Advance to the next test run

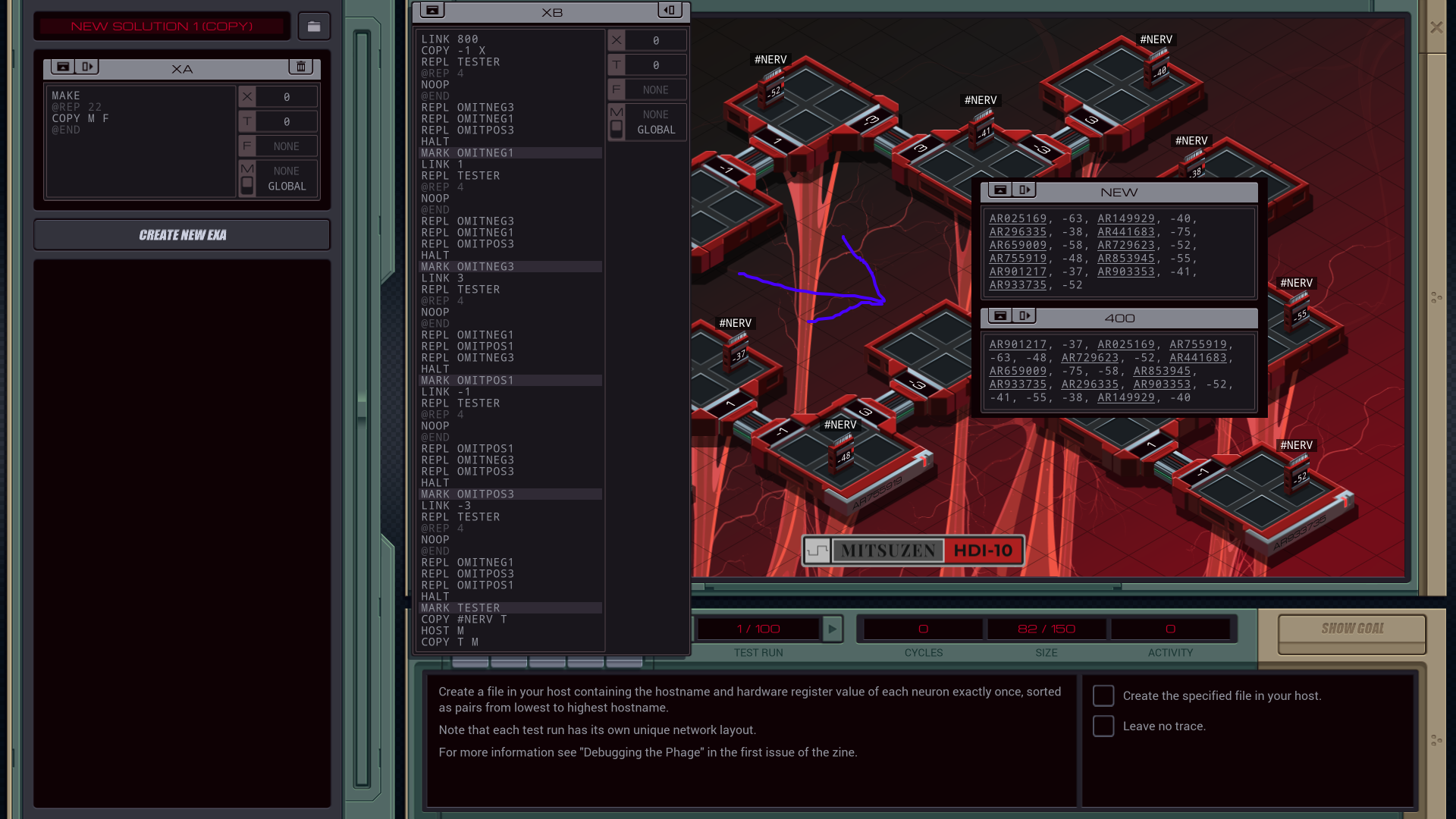(833, 629)
